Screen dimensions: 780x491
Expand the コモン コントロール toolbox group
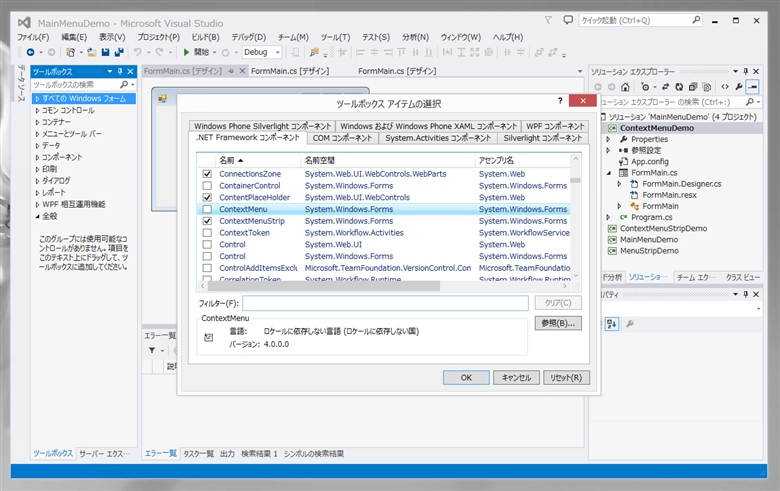(x=37, y=110)
